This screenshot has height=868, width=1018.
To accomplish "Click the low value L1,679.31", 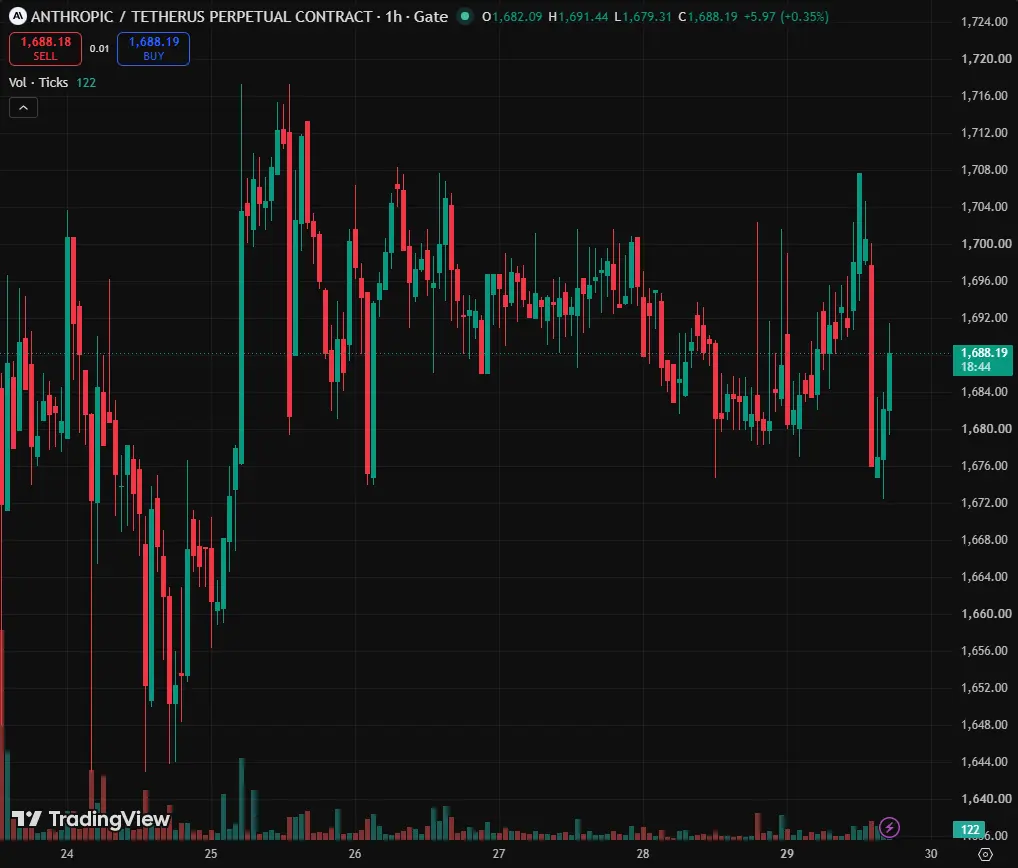I will click(x=643, y=16).
